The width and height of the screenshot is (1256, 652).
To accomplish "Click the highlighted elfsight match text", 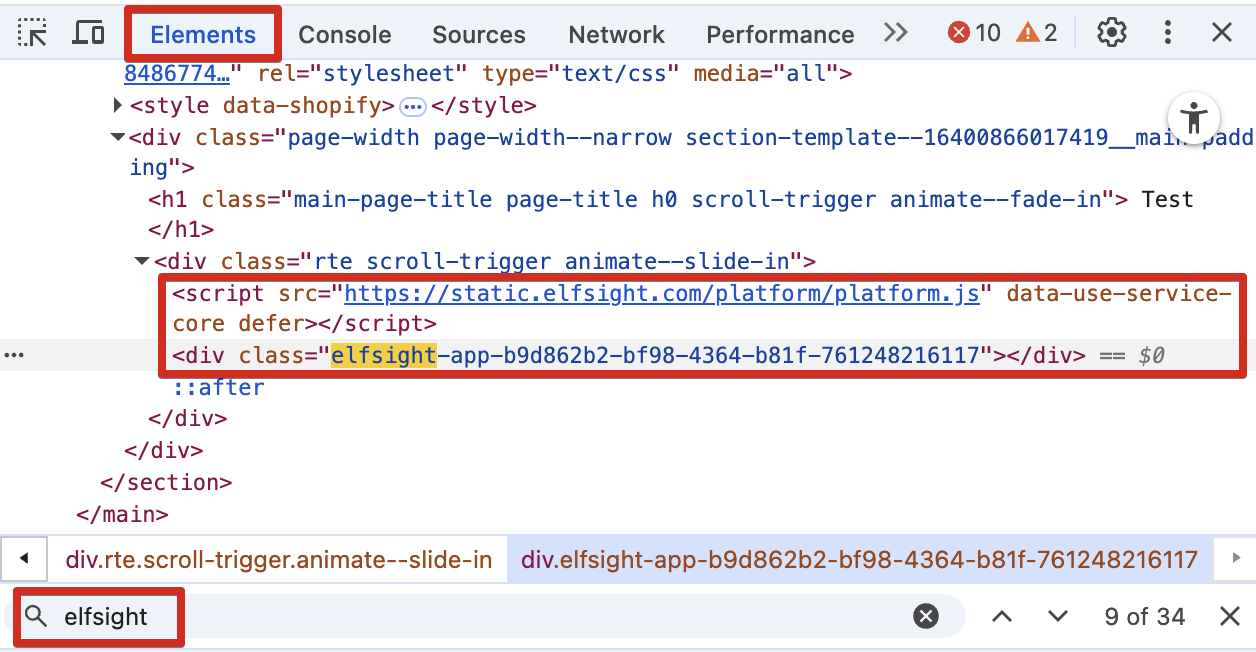I will (384, 355).
